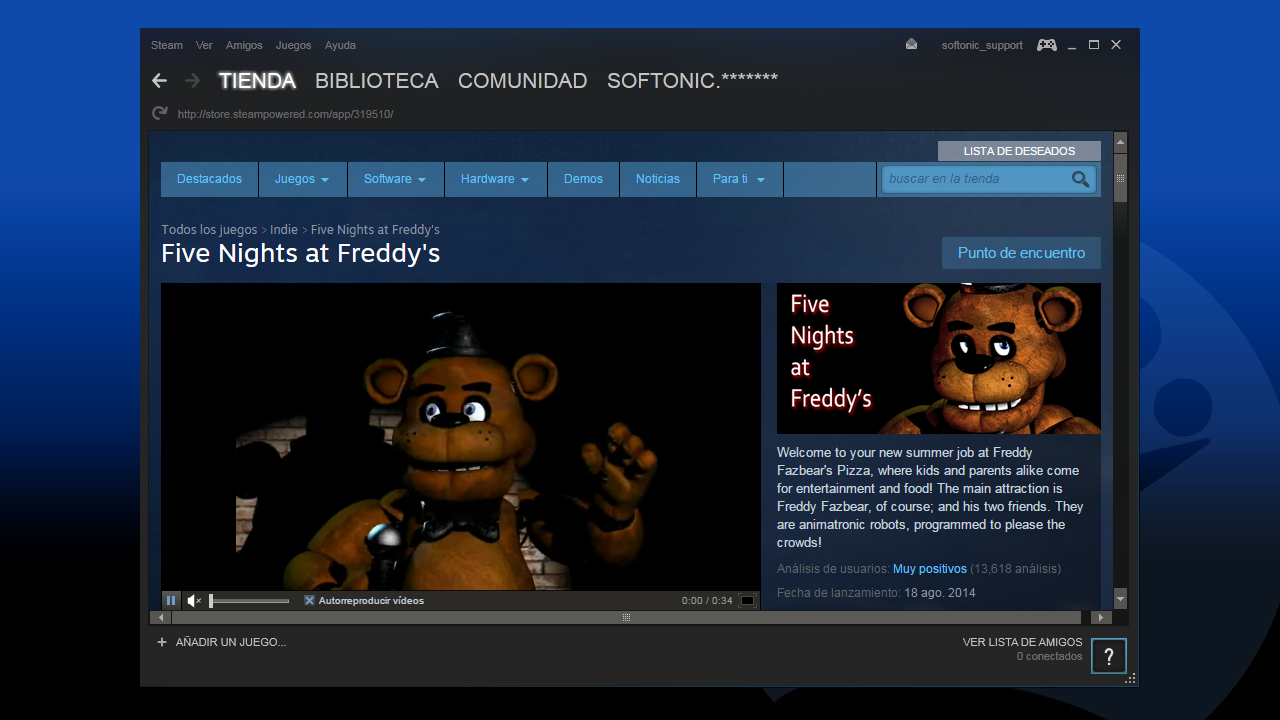Click the store URL address text

pos(285,114)
